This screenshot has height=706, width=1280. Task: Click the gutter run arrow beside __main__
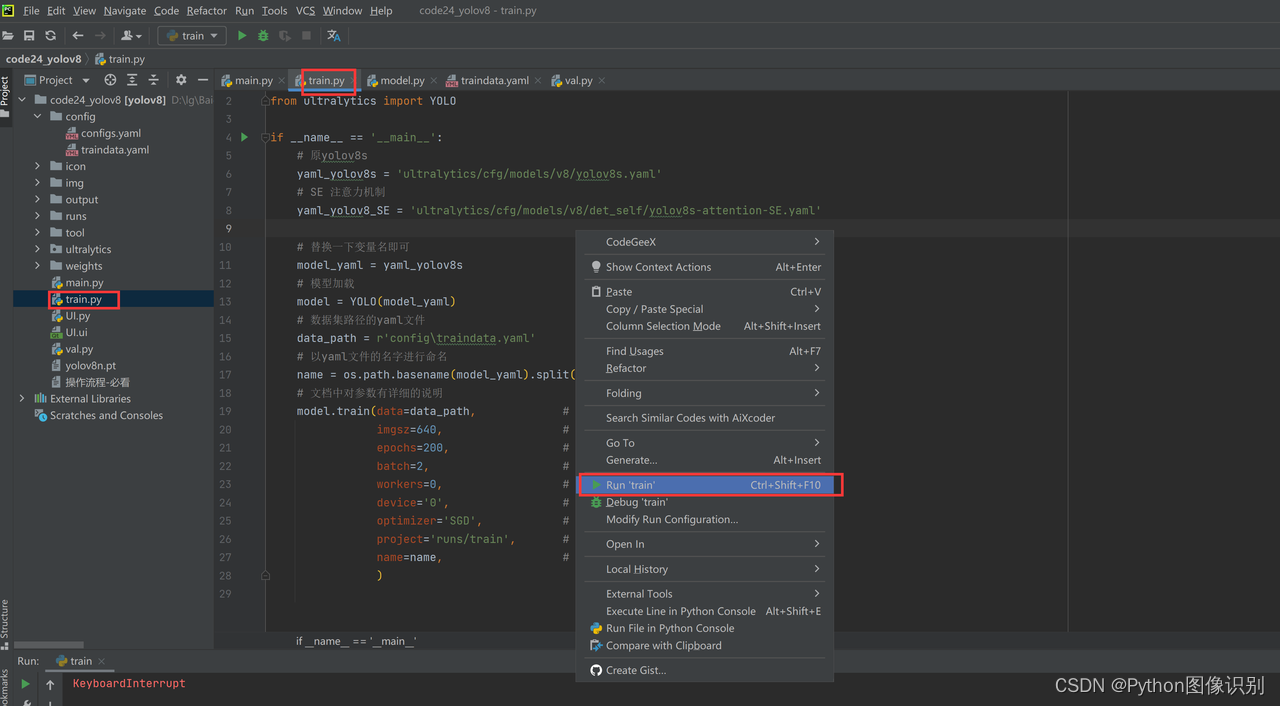(x=244, y=137)
